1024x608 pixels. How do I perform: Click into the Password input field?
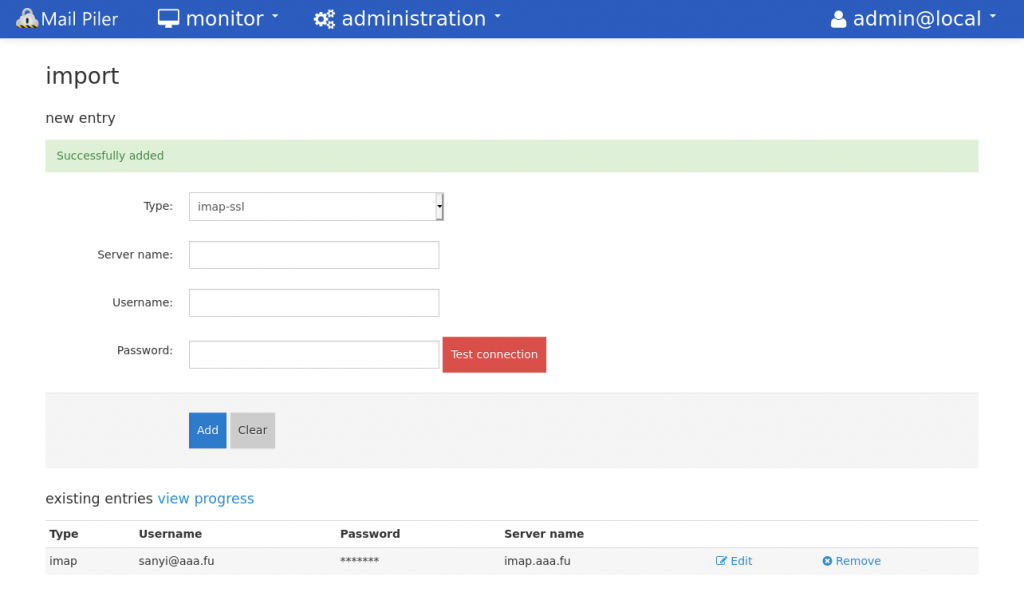click(314, 355)
